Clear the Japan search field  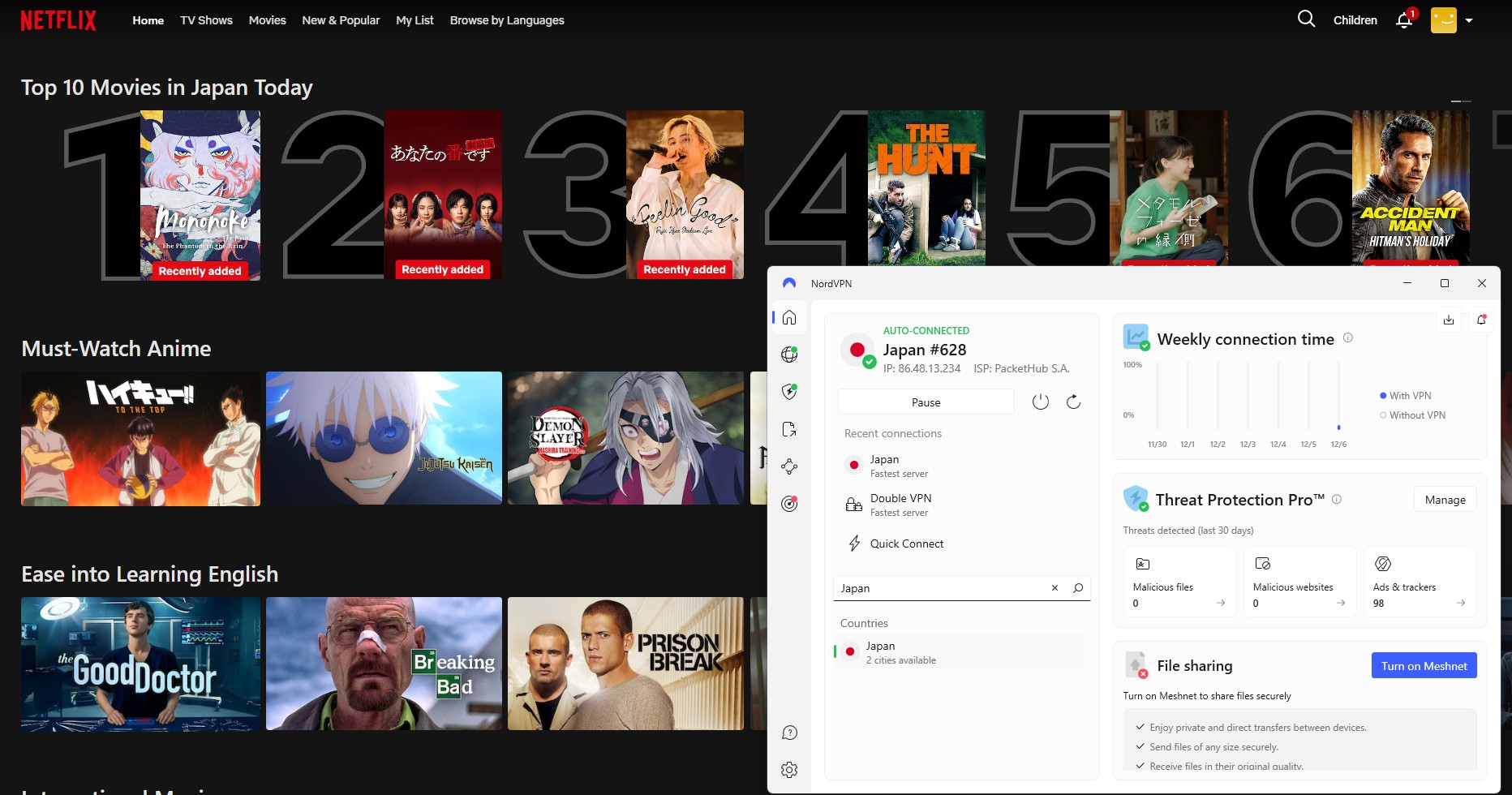(1055, 588)
